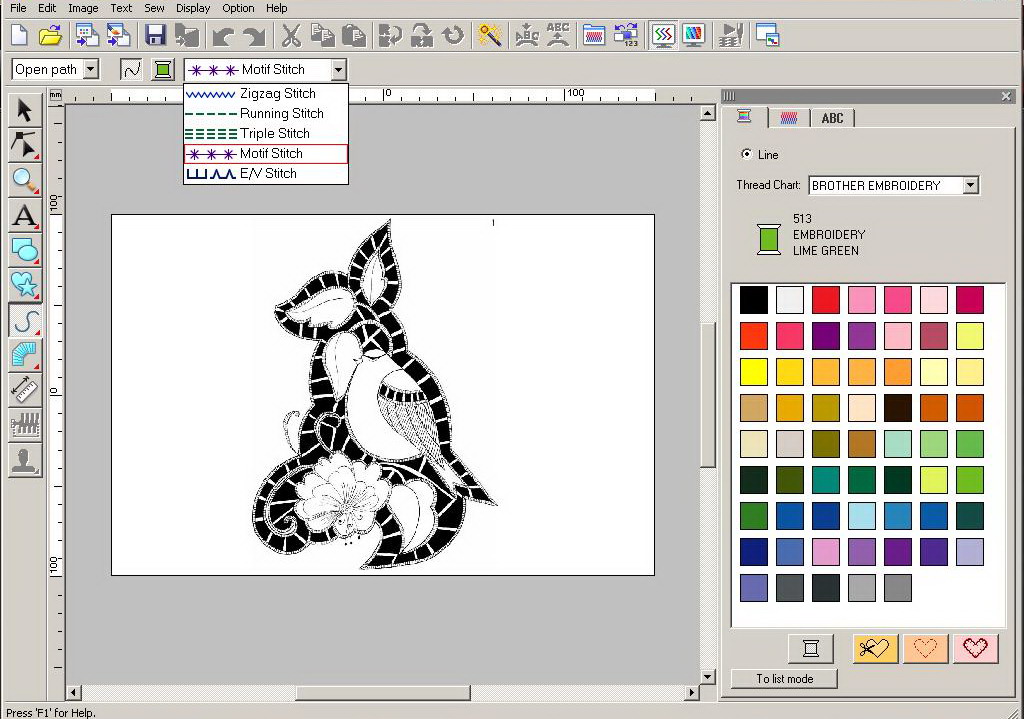Screen dimensions: 1024x719
Task: Toggle the green region sew button
Action: point(162,69)
